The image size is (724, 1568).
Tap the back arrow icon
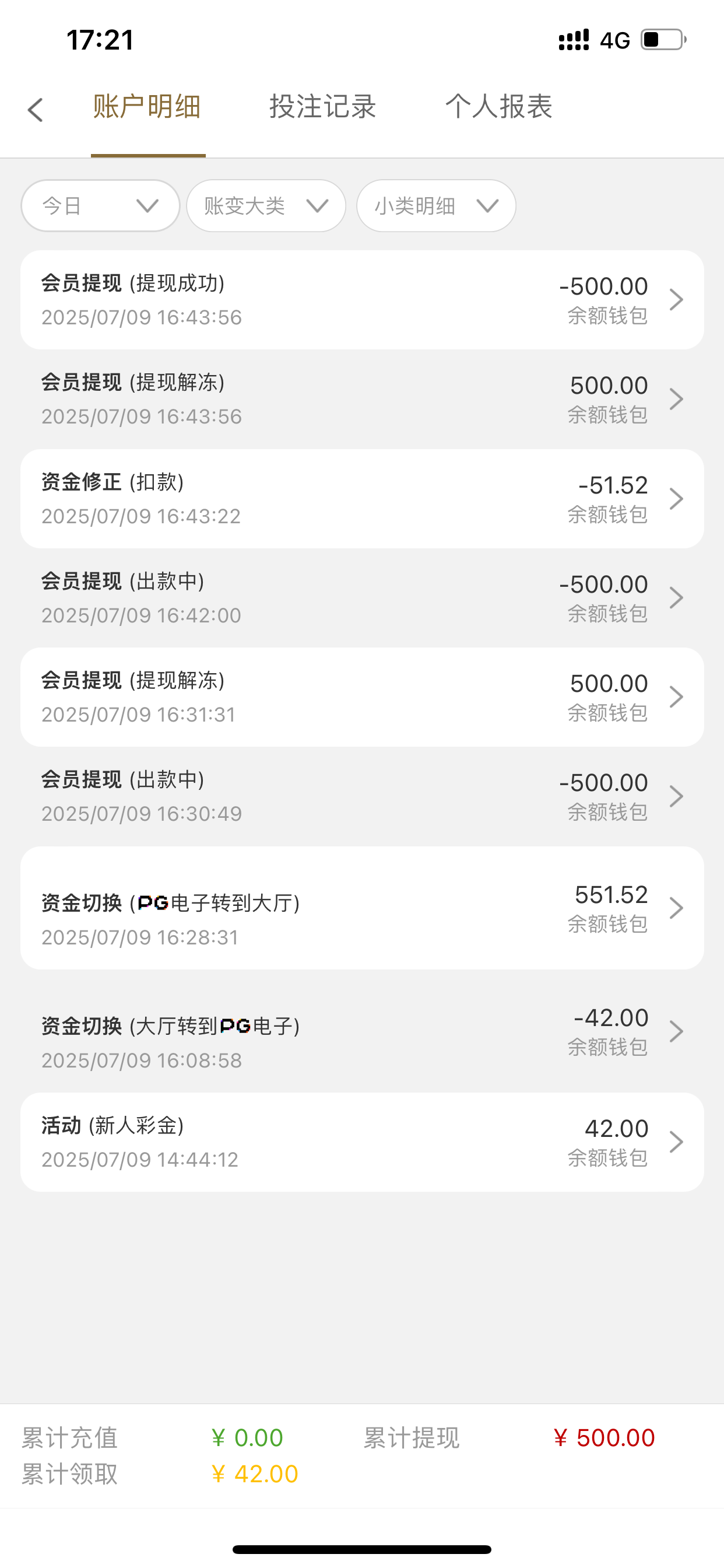pos(36,110)
